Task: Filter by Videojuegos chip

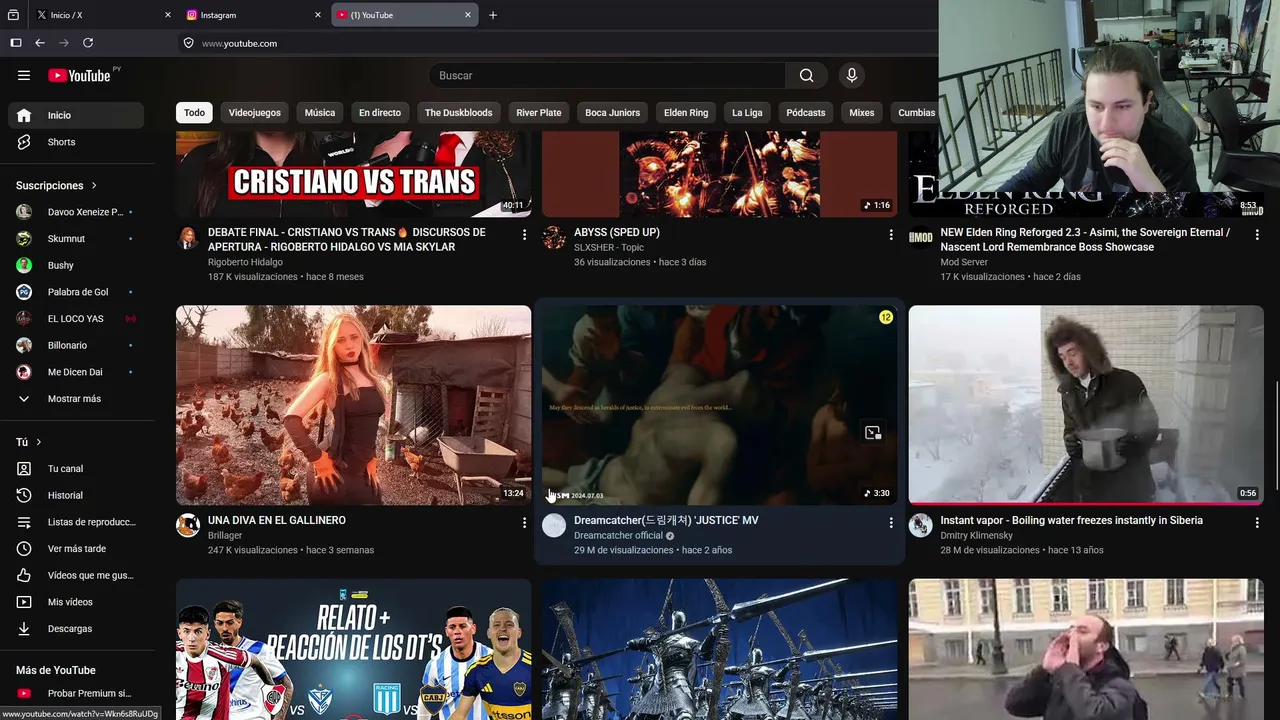Action: point(255,113)
